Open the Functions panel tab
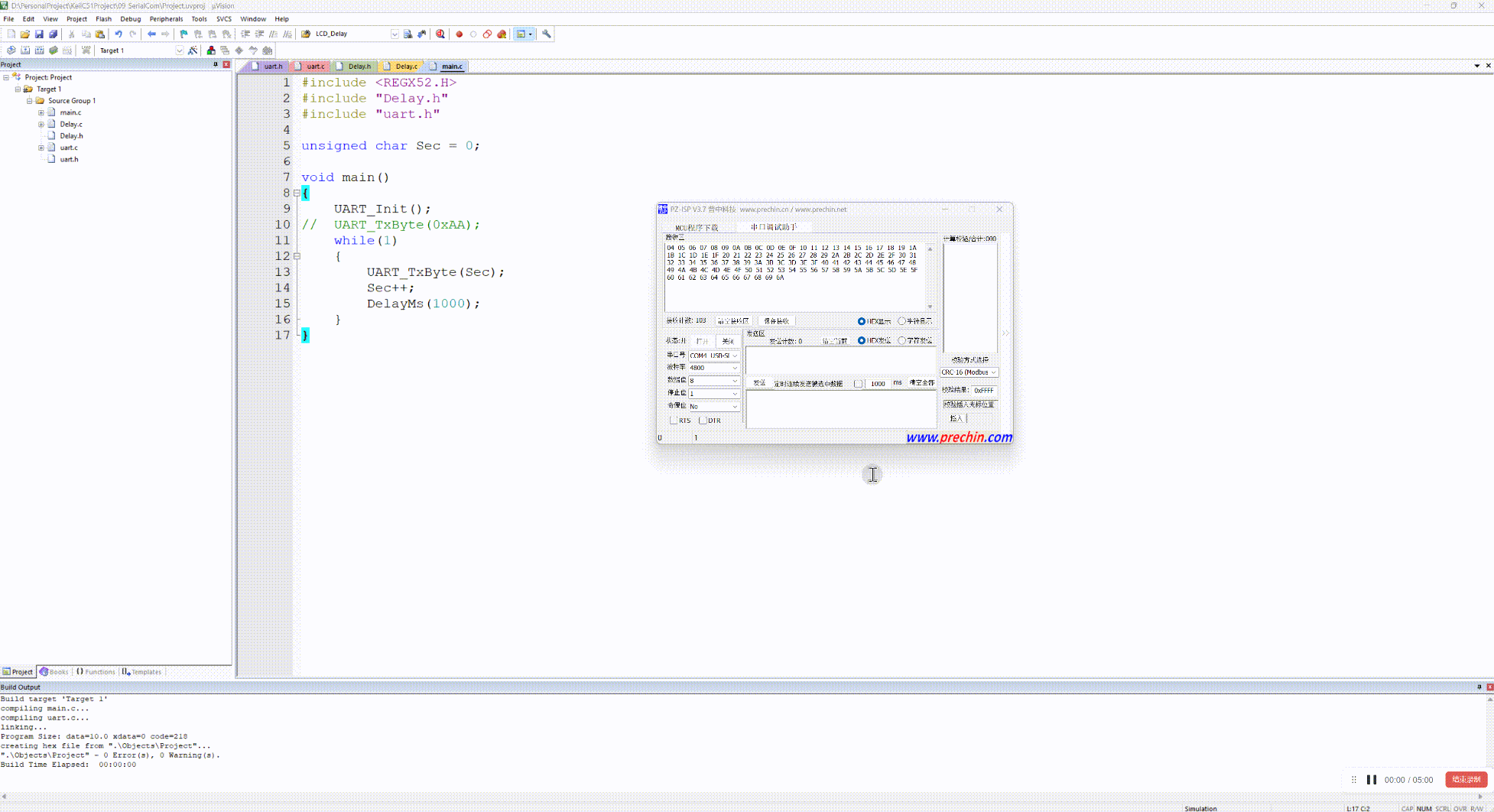 click(96, 672)
